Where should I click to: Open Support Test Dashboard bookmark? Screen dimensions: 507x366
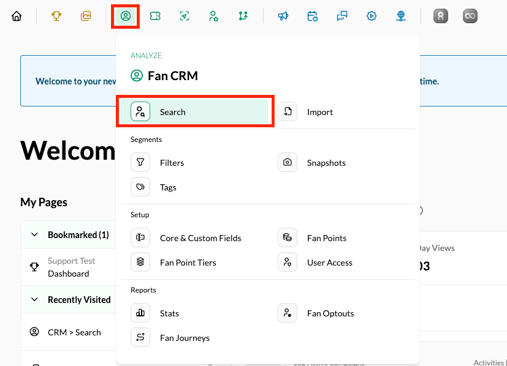pos(68,267)
